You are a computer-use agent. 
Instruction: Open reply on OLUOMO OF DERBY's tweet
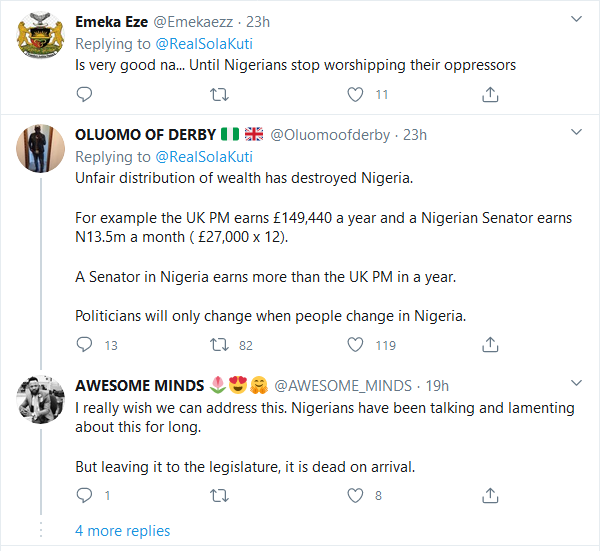[x=85, y=345]
